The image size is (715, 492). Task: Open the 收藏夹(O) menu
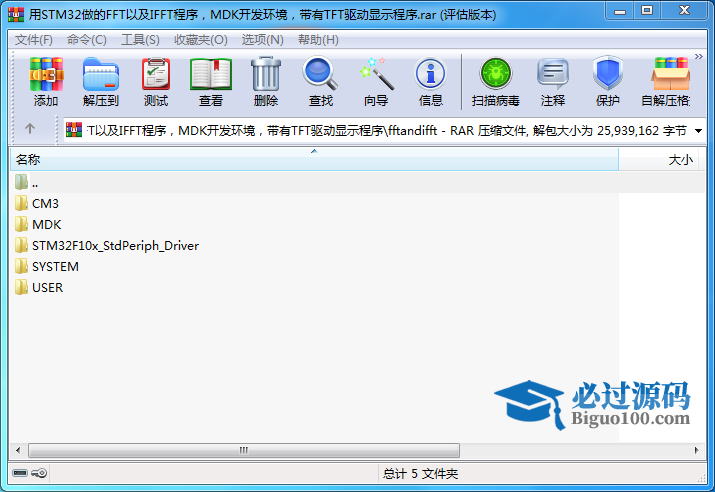pos(201,40)
